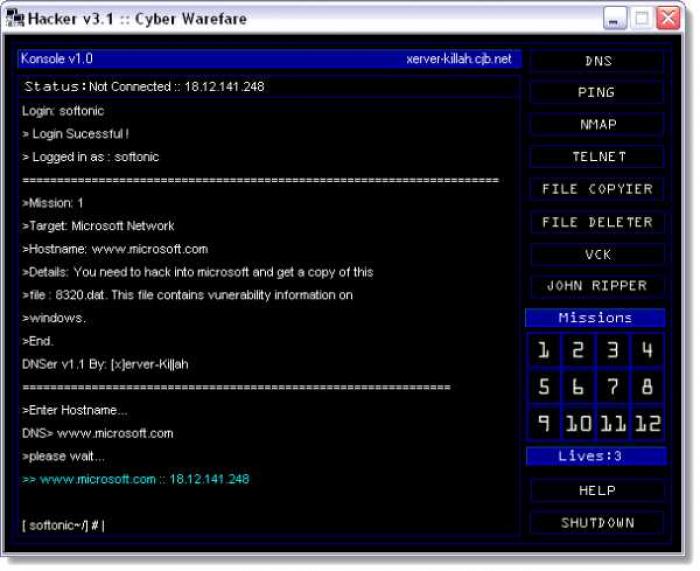The image size is (700, 571).
Task: Click the xerver-killah.cjb.net link
Action: 458,59
